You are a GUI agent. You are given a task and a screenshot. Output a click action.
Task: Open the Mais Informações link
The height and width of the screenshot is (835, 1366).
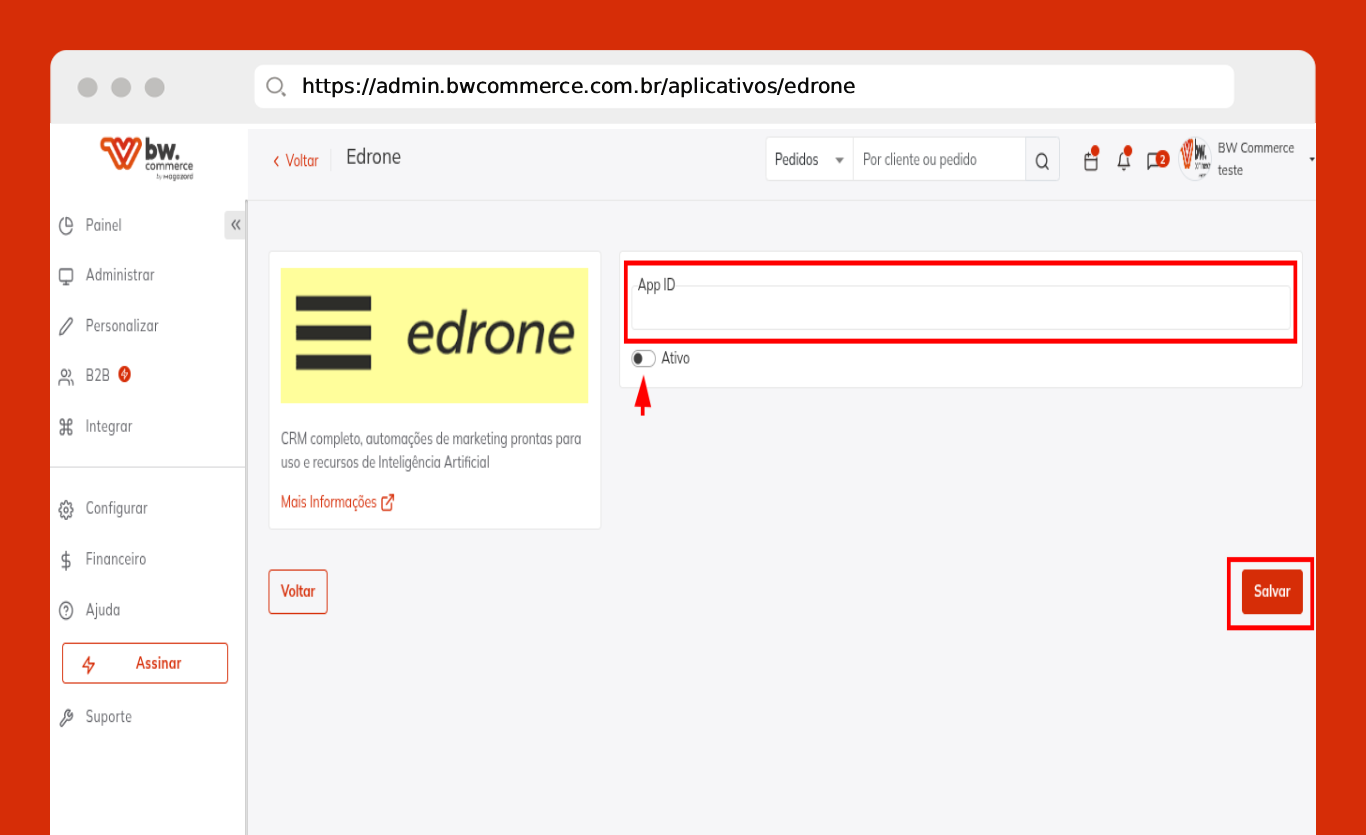click(329, 502)
